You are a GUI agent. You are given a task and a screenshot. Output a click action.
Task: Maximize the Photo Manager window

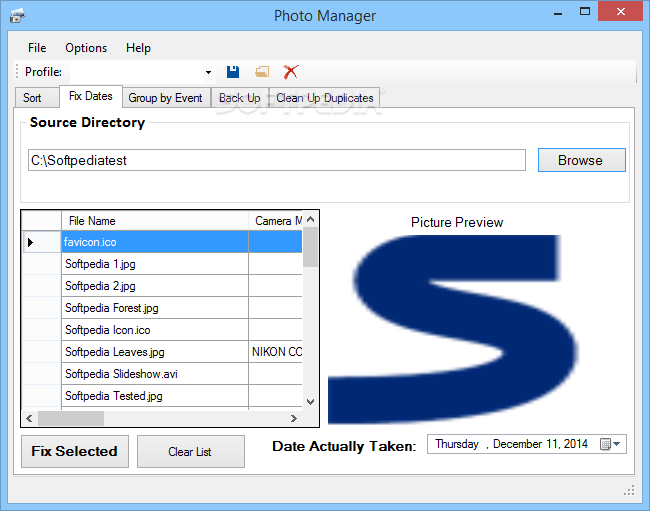(585, 12)
